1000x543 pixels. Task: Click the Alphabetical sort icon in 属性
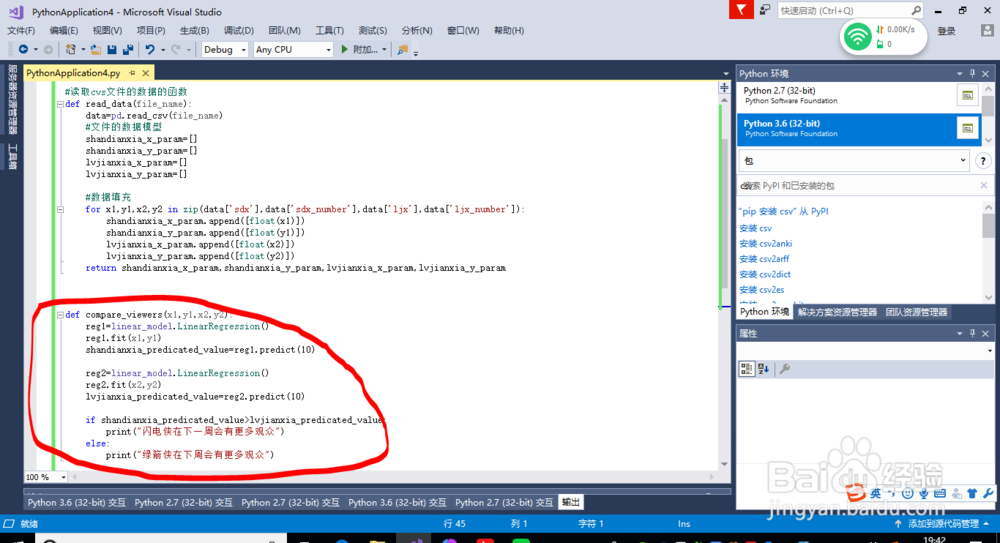click(763, 369)
